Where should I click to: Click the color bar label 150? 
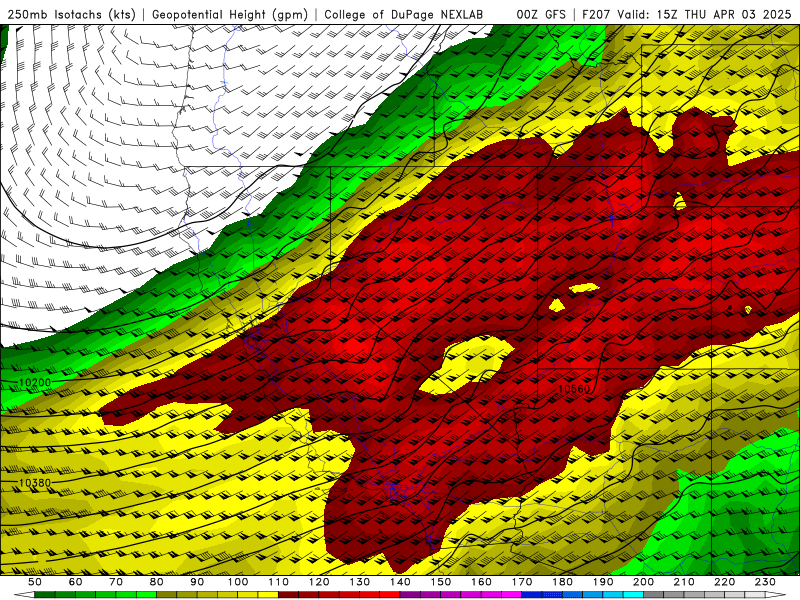tap(440, 582)
